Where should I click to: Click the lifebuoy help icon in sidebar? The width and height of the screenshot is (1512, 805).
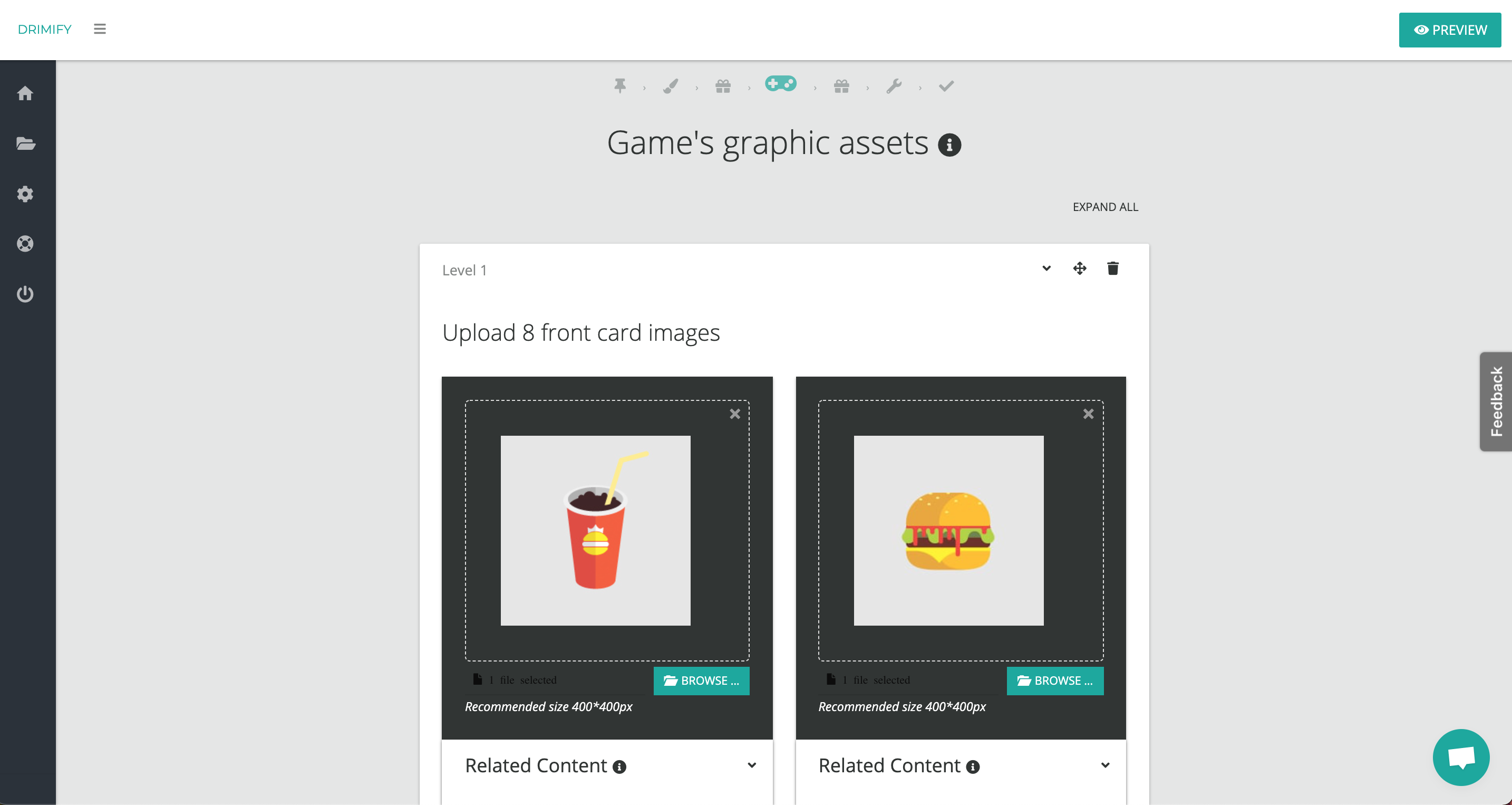(25, 244)
